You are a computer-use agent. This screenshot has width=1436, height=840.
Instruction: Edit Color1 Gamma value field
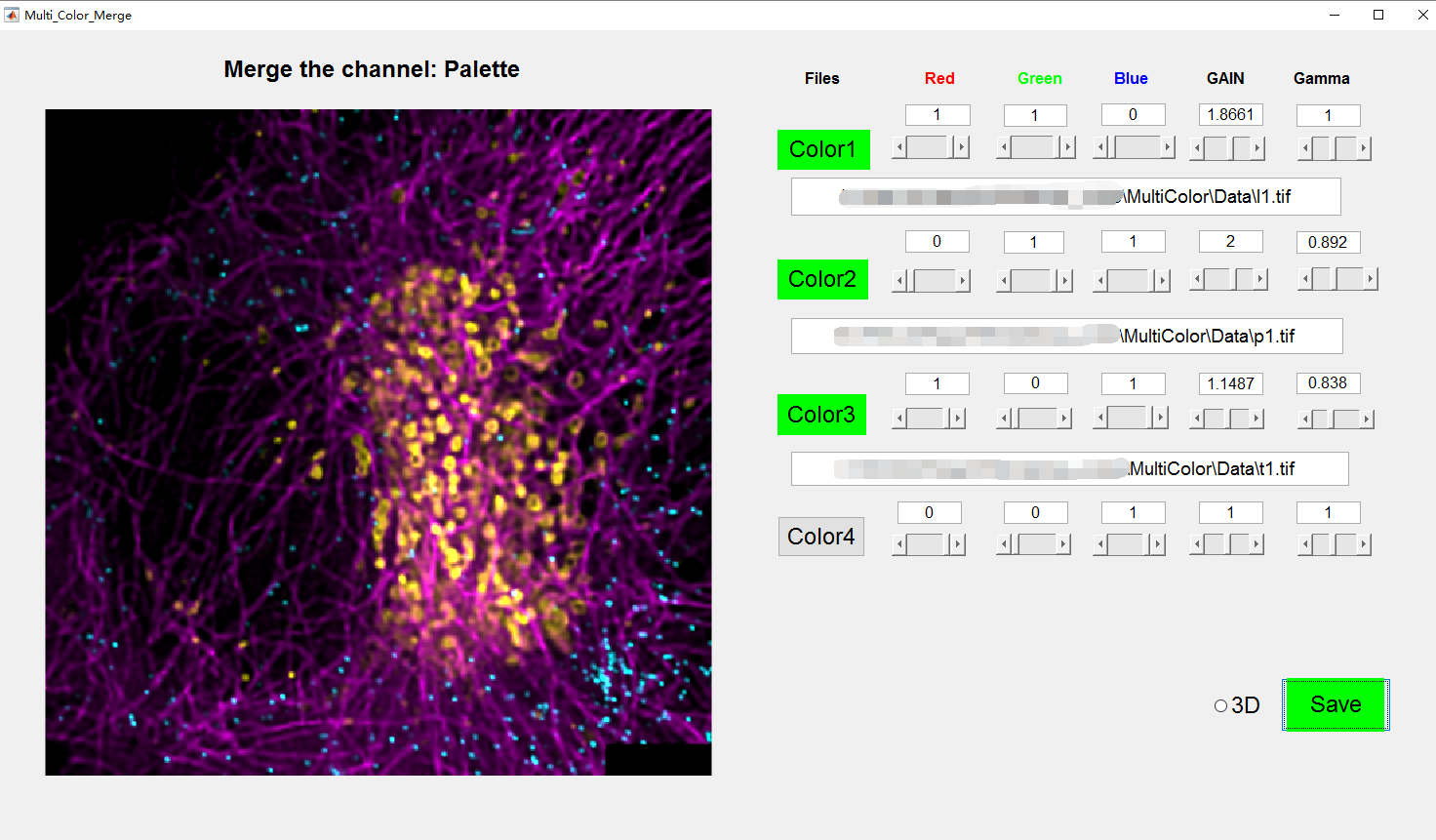[x=1328, y=115]
